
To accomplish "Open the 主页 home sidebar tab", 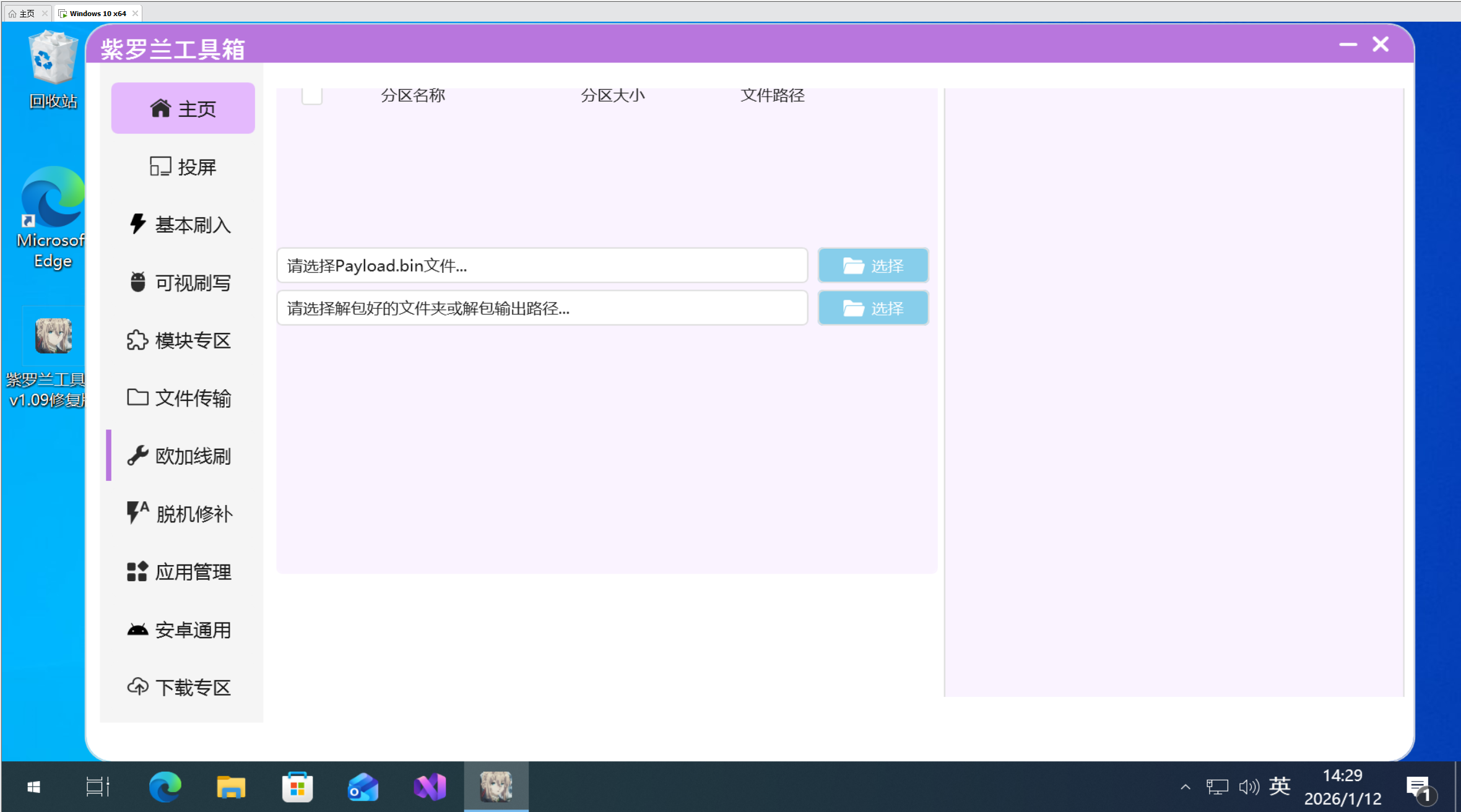I will click(183, 108).
